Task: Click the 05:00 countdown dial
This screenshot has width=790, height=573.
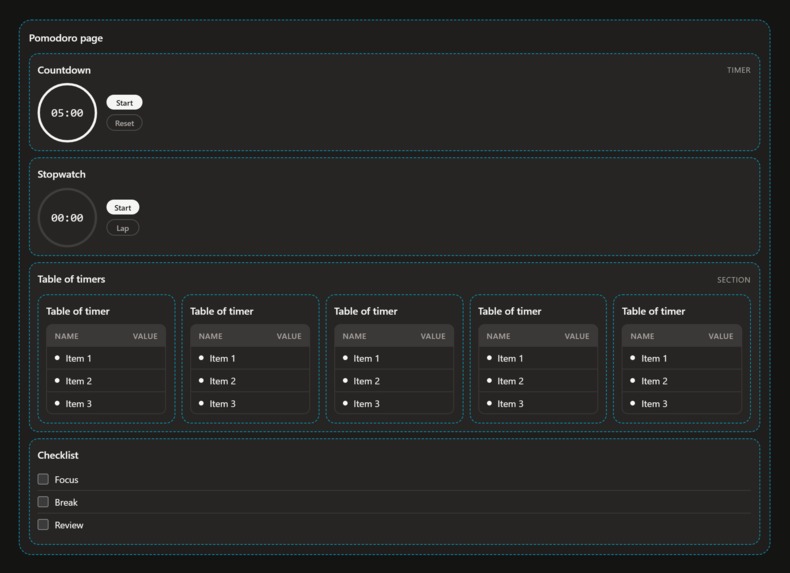Action: click(x=67, y=113)
